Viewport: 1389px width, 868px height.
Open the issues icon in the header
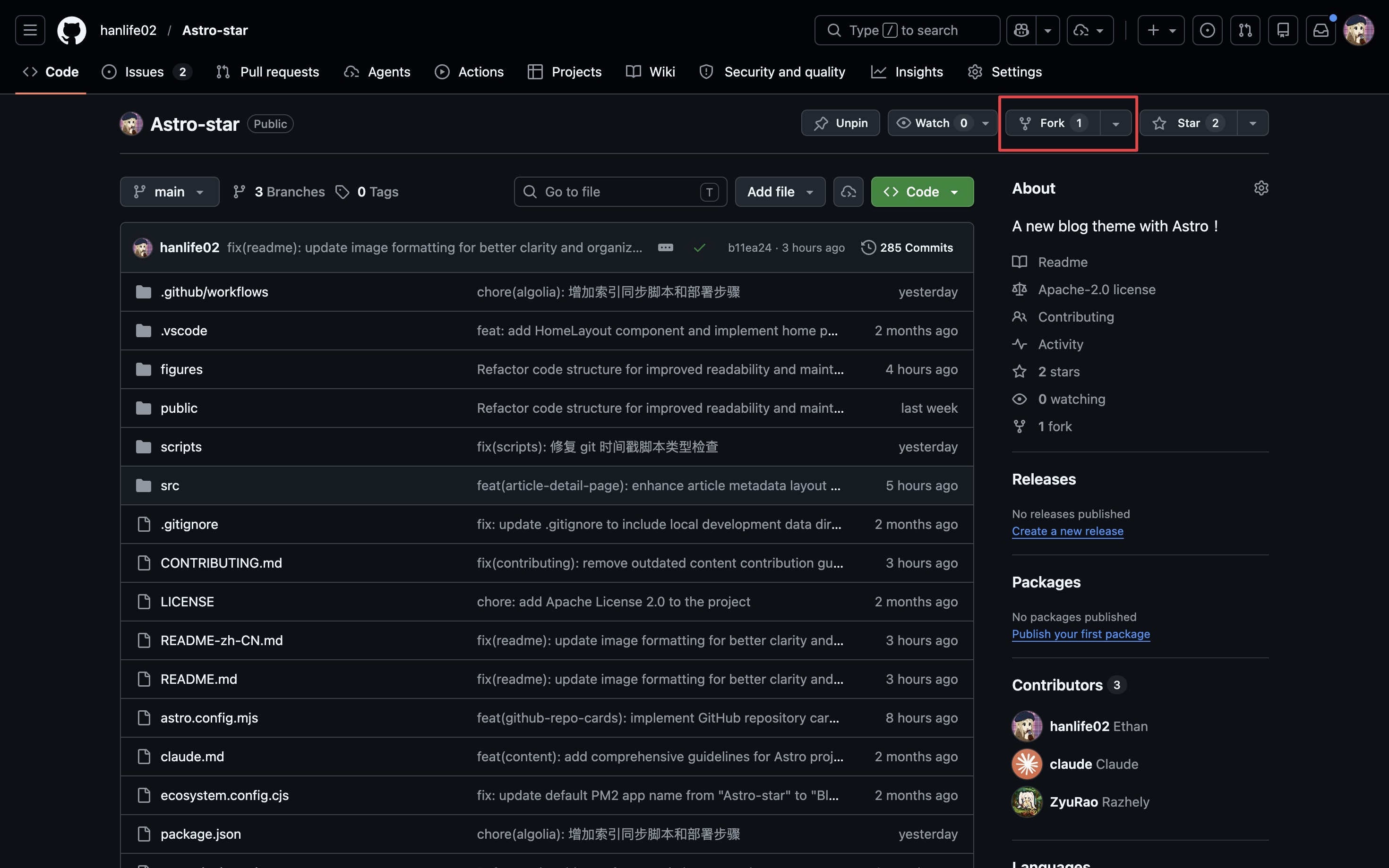point(1207,30)
